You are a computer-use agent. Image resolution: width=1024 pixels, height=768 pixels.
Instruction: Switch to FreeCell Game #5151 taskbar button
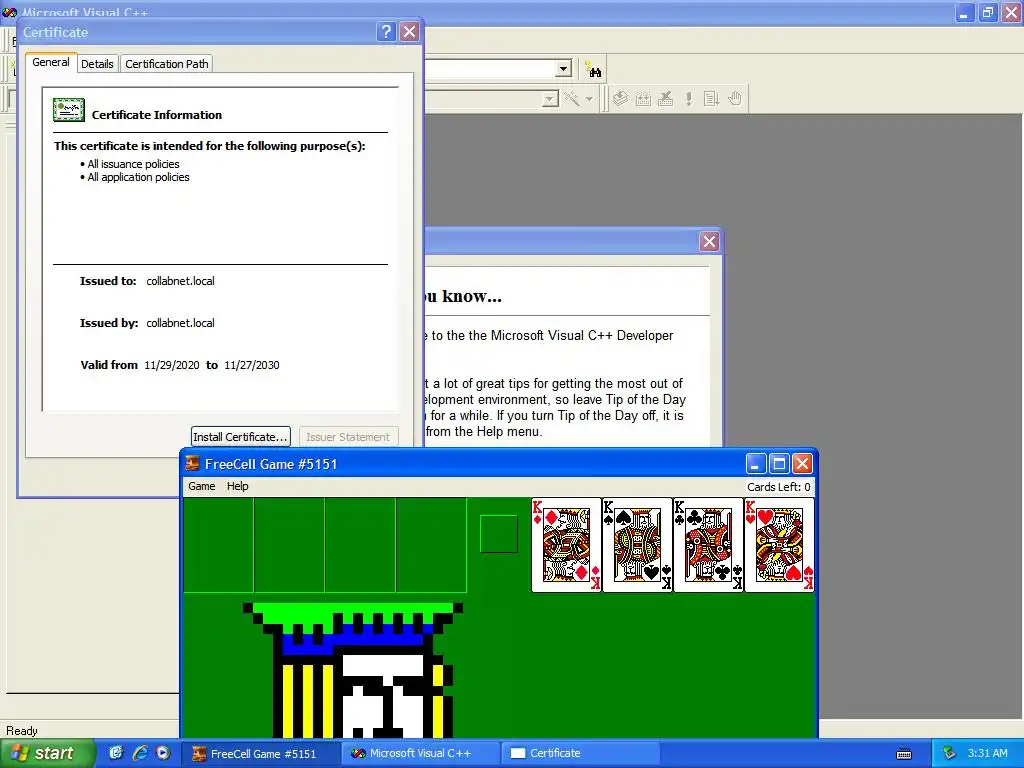click(x=260, y=754)
